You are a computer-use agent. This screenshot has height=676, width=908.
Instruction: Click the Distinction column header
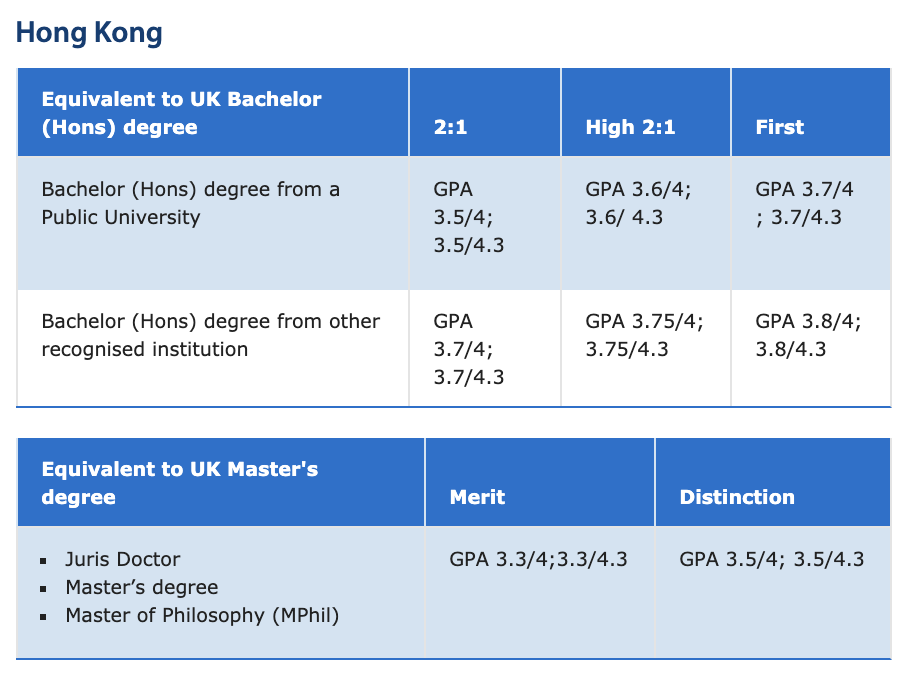tap(737, 497)
